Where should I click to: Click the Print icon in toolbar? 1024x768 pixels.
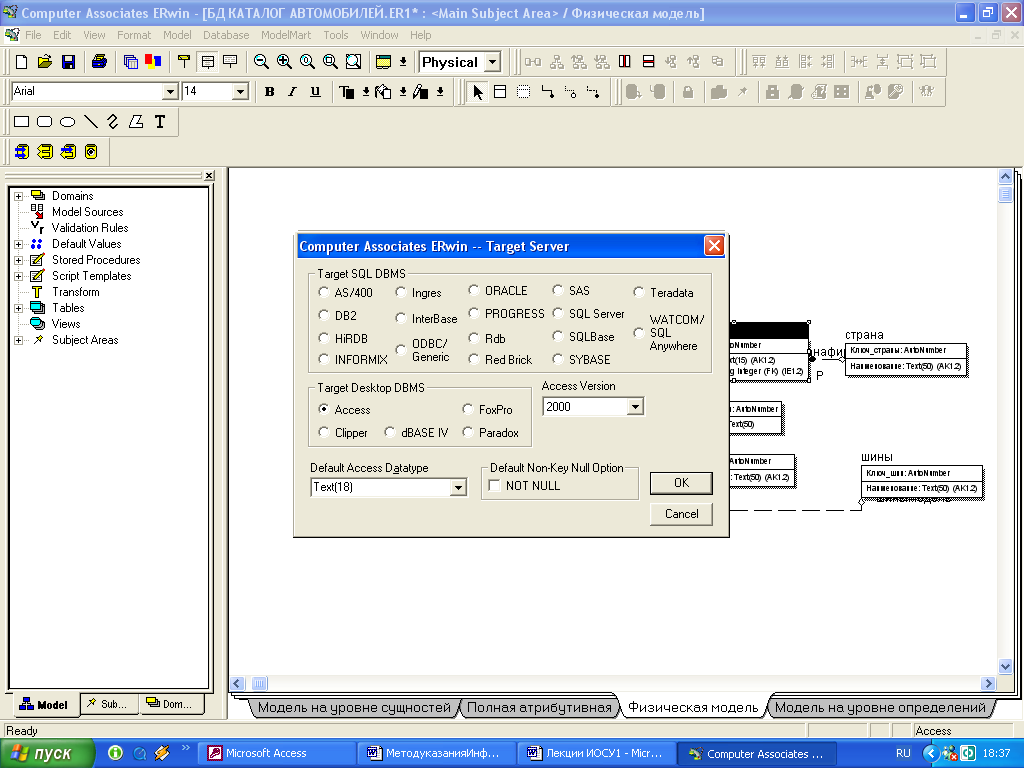99,62
